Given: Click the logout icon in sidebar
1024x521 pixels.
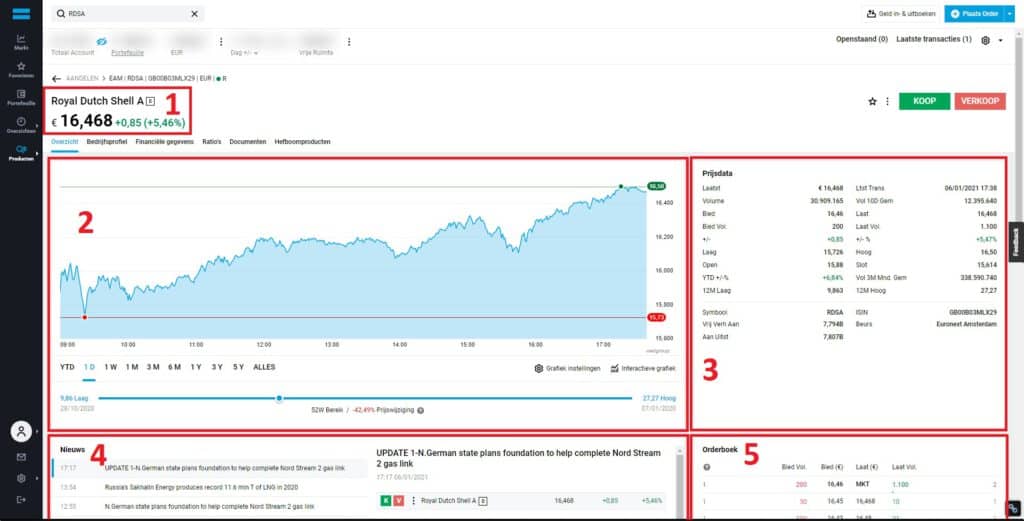Looking at the screenshot, I should [21, 499].
